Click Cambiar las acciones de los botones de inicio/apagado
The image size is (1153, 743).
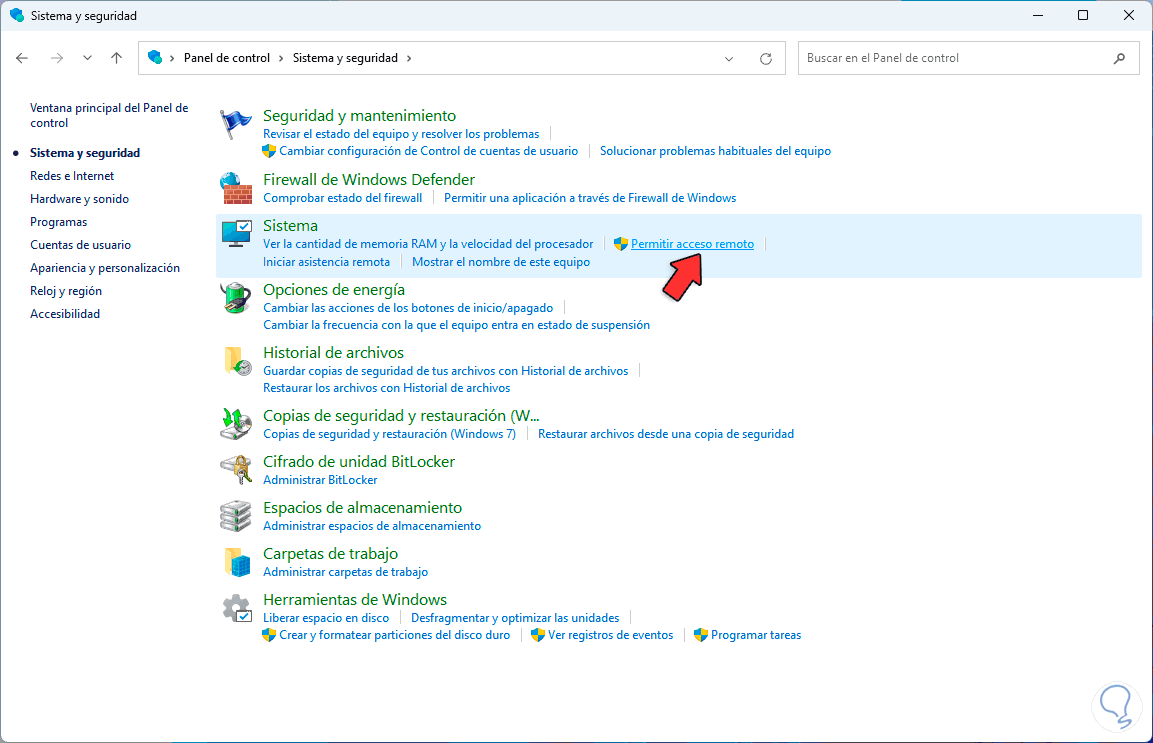pos(408,307)
